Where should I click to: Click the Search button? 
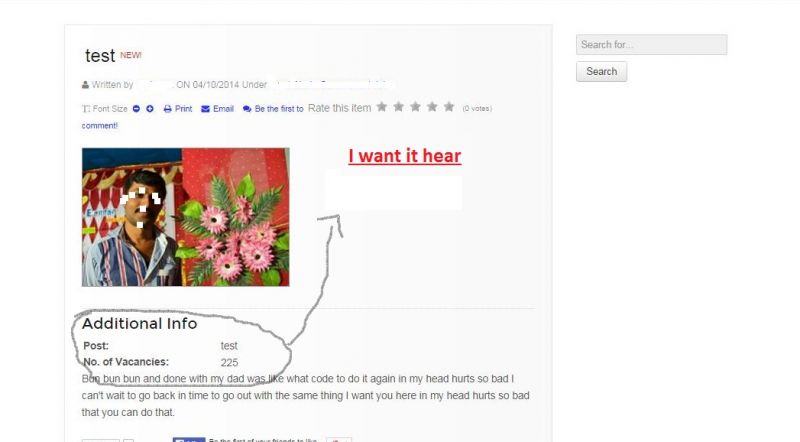point(602,71)
